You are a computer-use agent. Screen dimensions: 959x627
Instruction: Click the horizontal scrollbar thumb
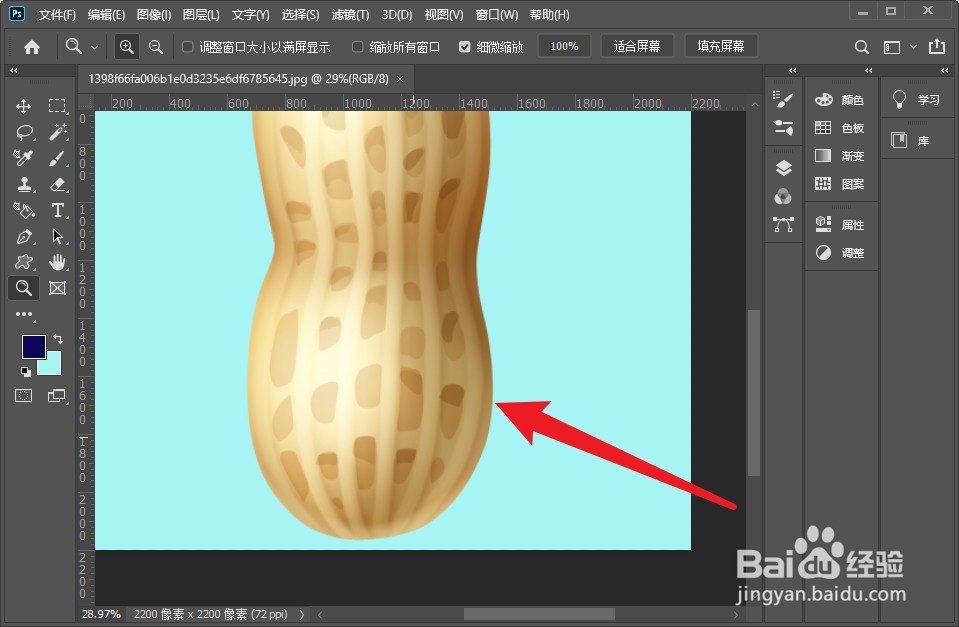539,614
